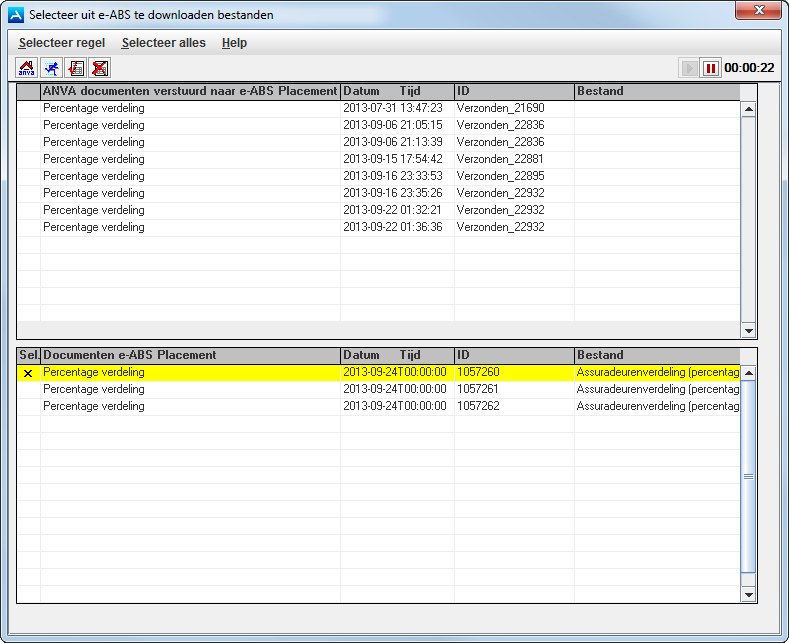Viewport: 789px width, 643px height.
Task: Click the 'Documenten e-ABS Placement' column header
Action: 190,355
